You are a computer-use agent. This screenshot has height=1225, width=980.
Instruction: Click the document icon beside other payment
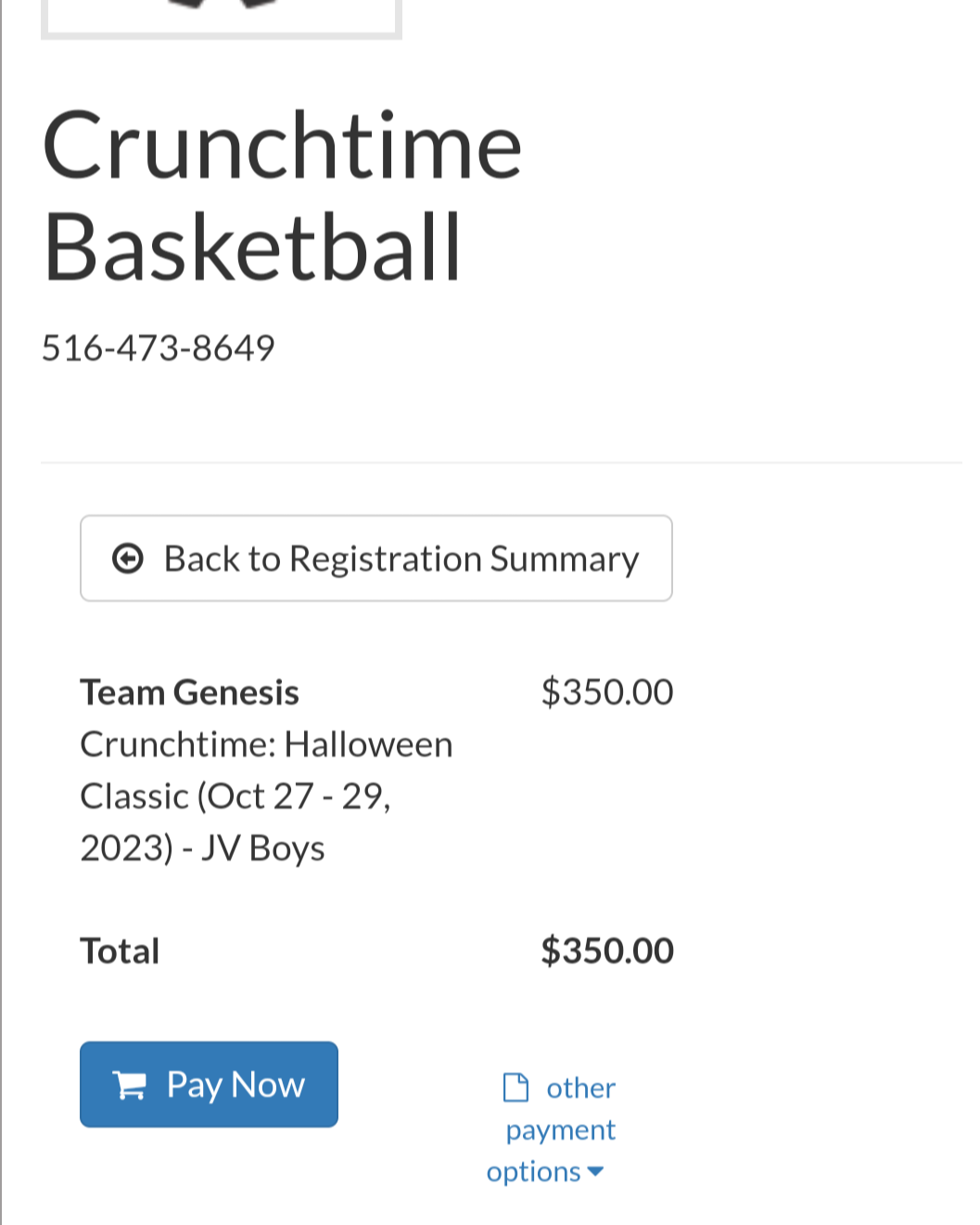click(x=515, y=1087)
